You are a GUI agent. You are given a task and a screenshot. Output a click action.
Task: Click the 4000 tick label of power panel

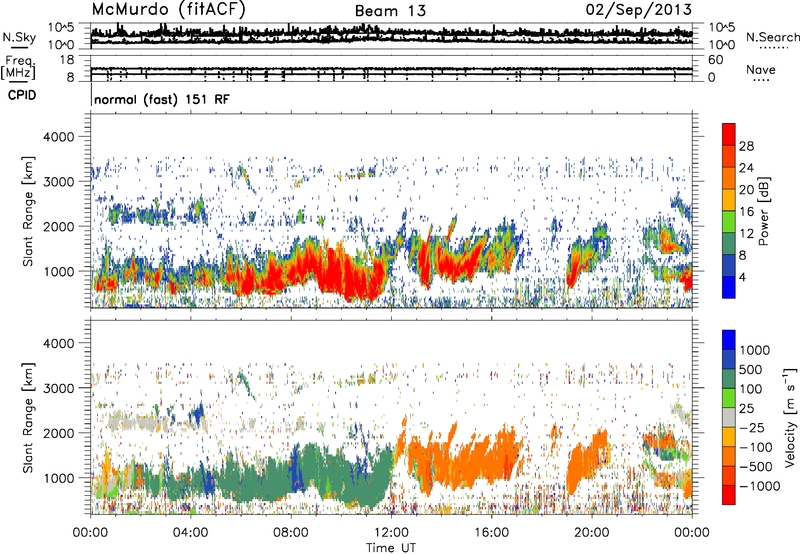click(59, 137)
